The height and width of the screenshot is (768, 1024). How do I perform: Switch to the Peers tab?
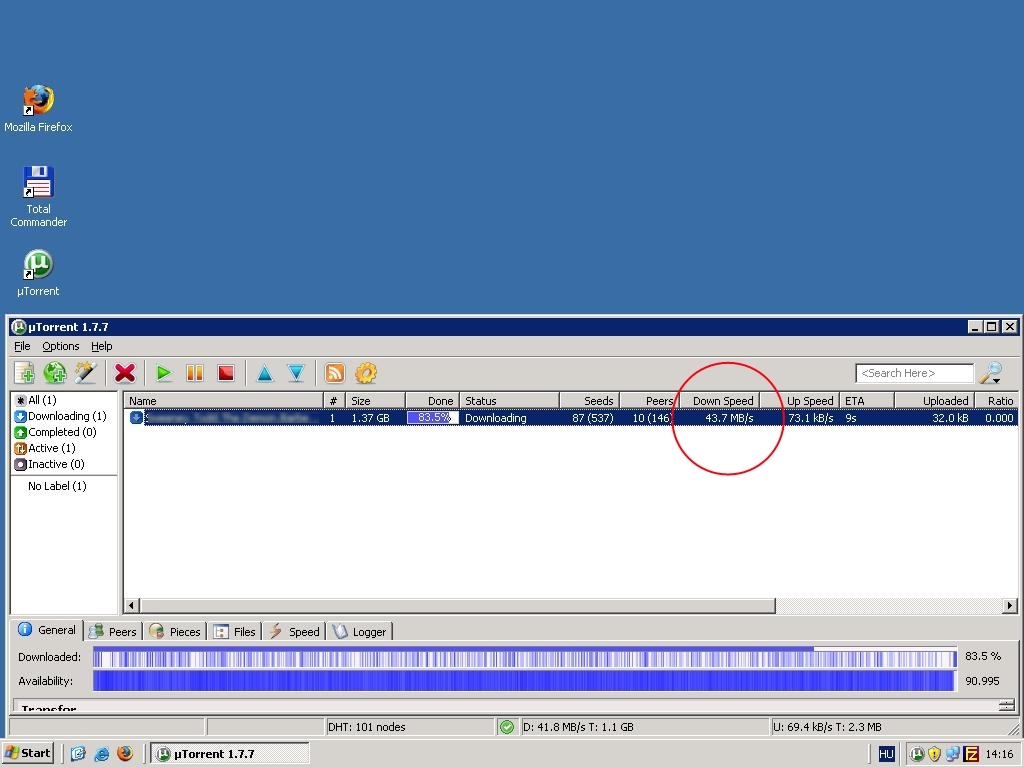pyautogui.click(x=113, y=631)
